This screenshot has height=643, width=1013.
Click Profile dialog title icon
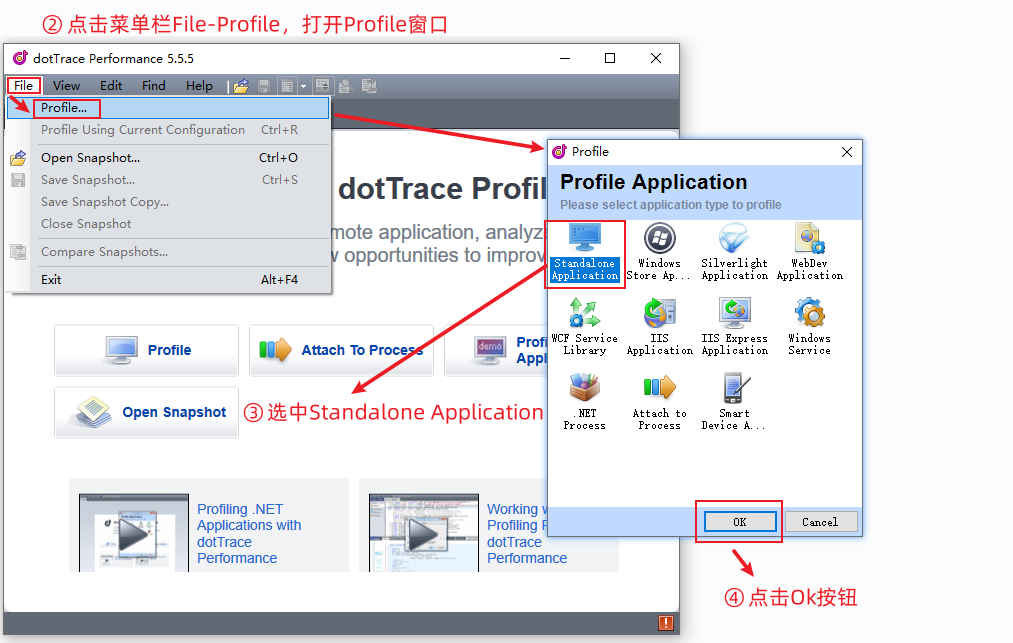pos(559,152)
